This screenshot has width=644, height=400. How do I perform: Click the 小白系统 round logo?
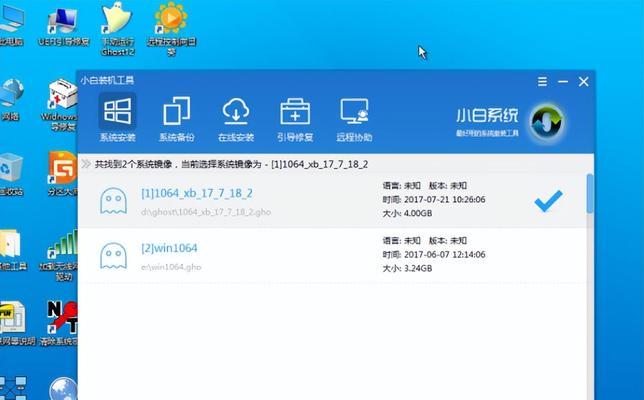[x=547, y=122]
